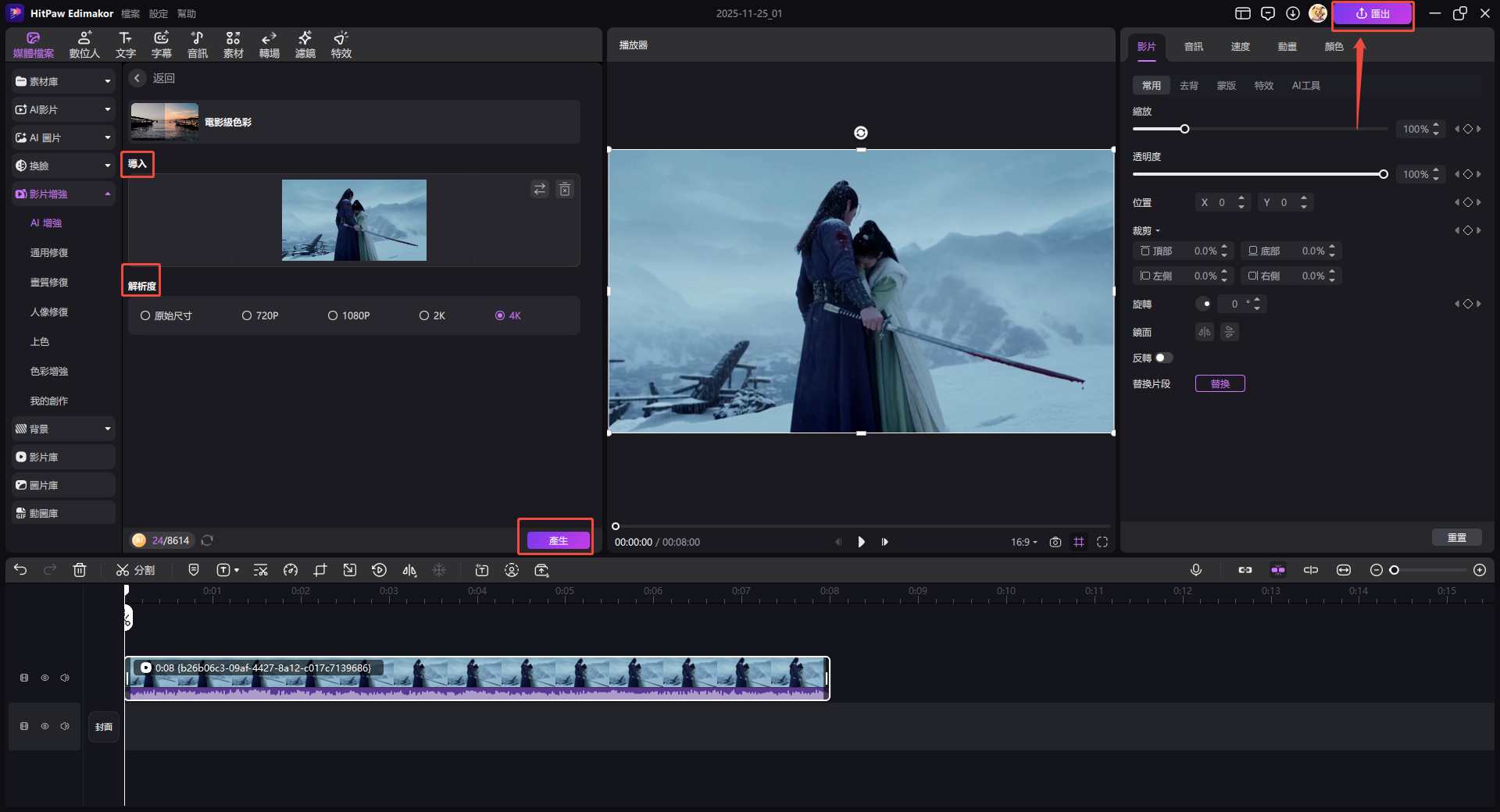This screenshot has width=1500, height=812.
Task: Switch to the 去背 background removal tab
Action: (x=1188, y=86)
